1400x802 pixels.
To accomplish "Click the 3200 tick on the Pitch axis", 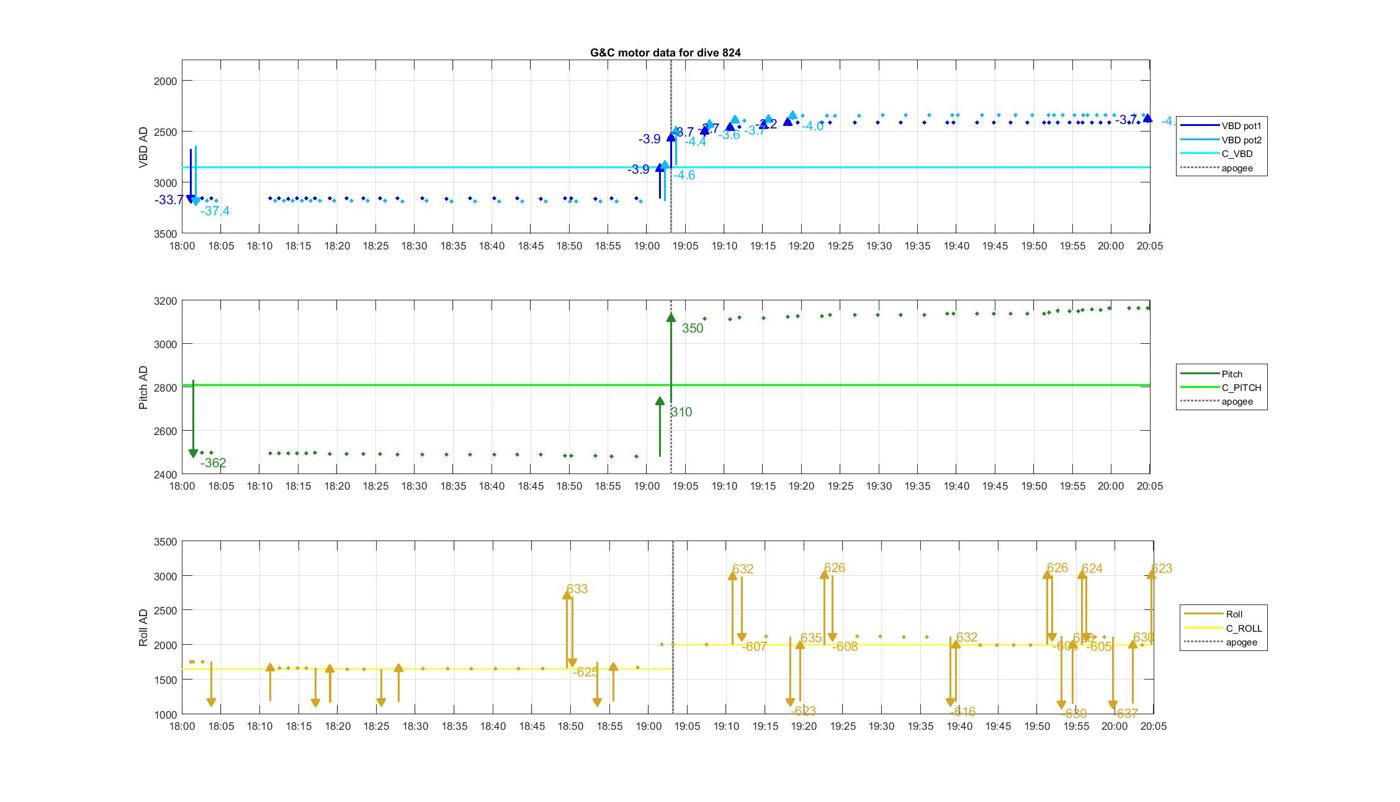I will coord(163,301).
